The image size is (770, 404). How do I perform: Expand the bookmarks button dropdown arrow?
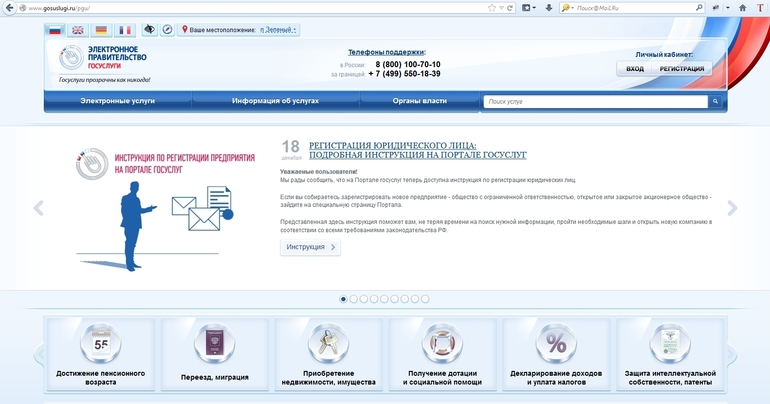point(534,8)
